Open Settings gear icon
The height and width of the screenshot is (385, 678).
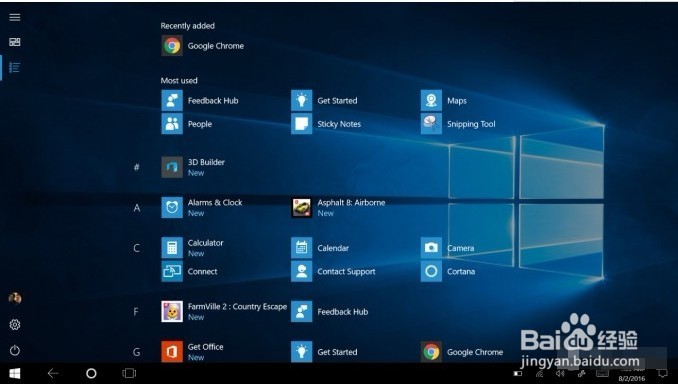pyautogui.click(x=15, y=324)
